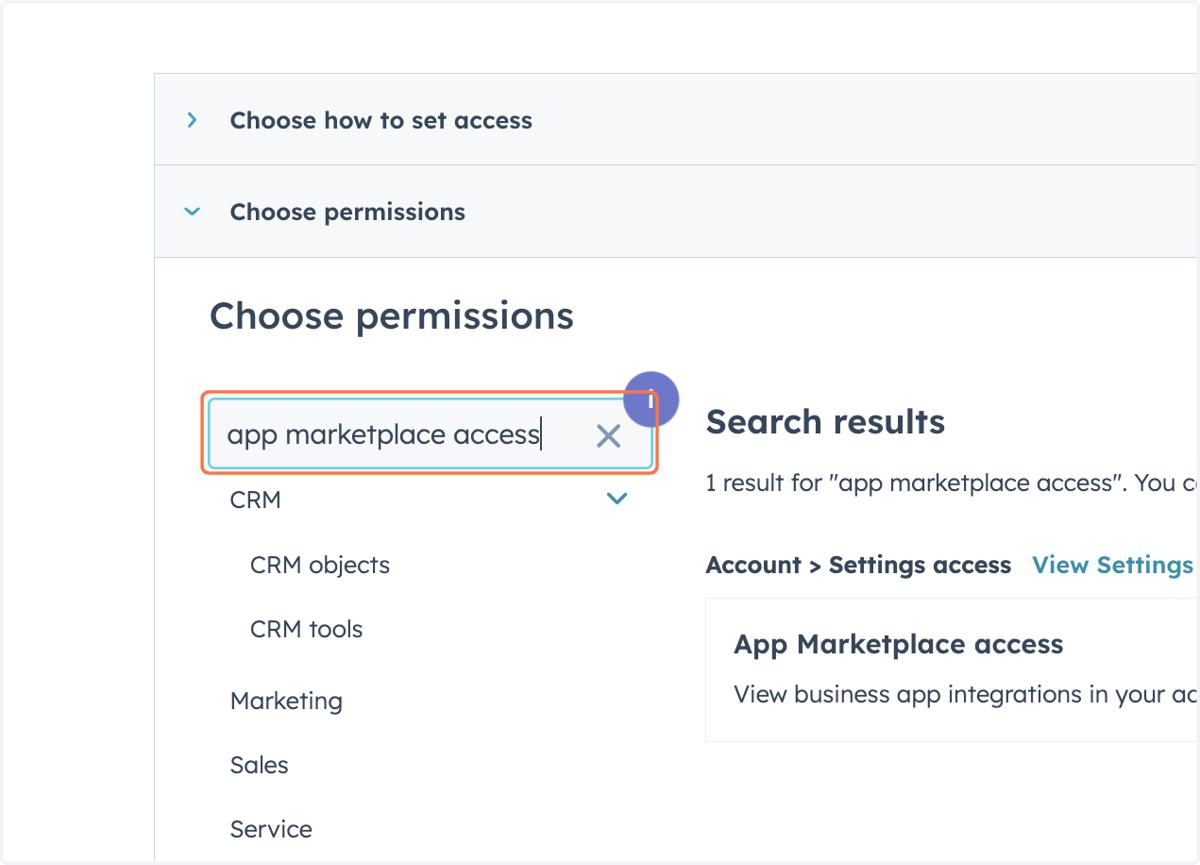
Task: Select the Service permissions category
Action: [271, 829]
